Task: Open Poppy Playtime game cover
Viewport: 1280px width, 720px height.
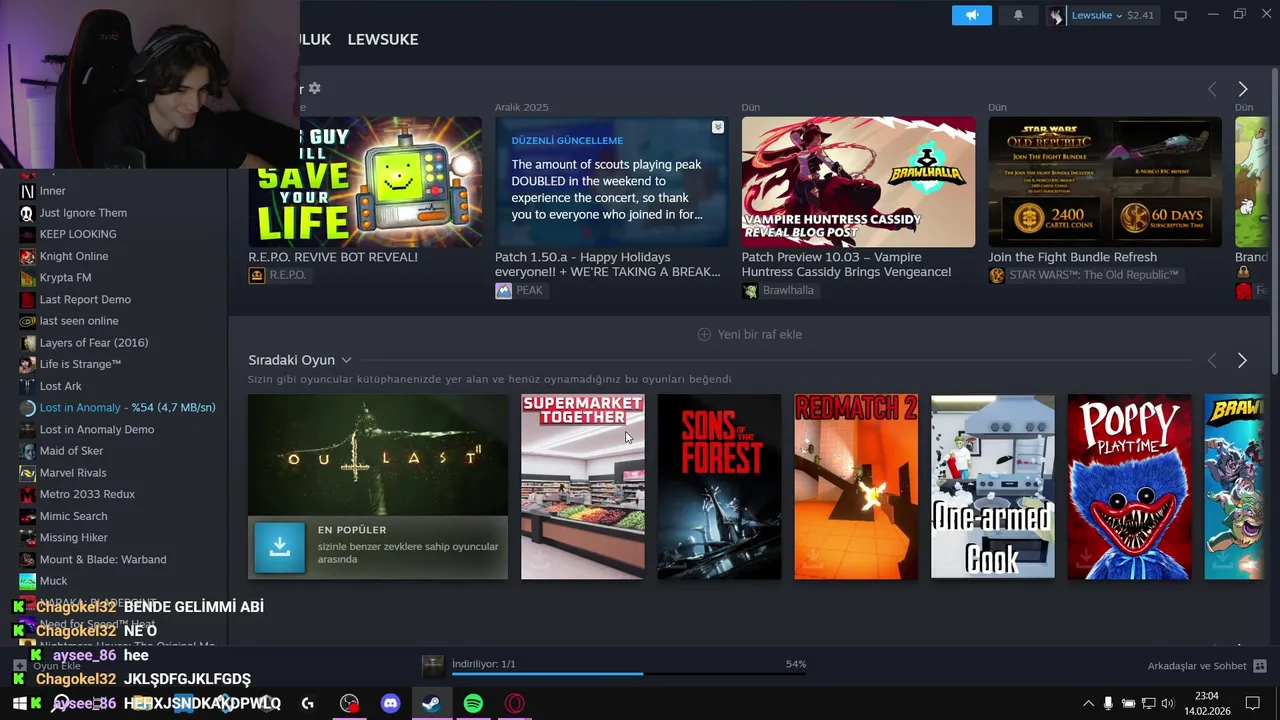Action: click(x=1129, y=486)
